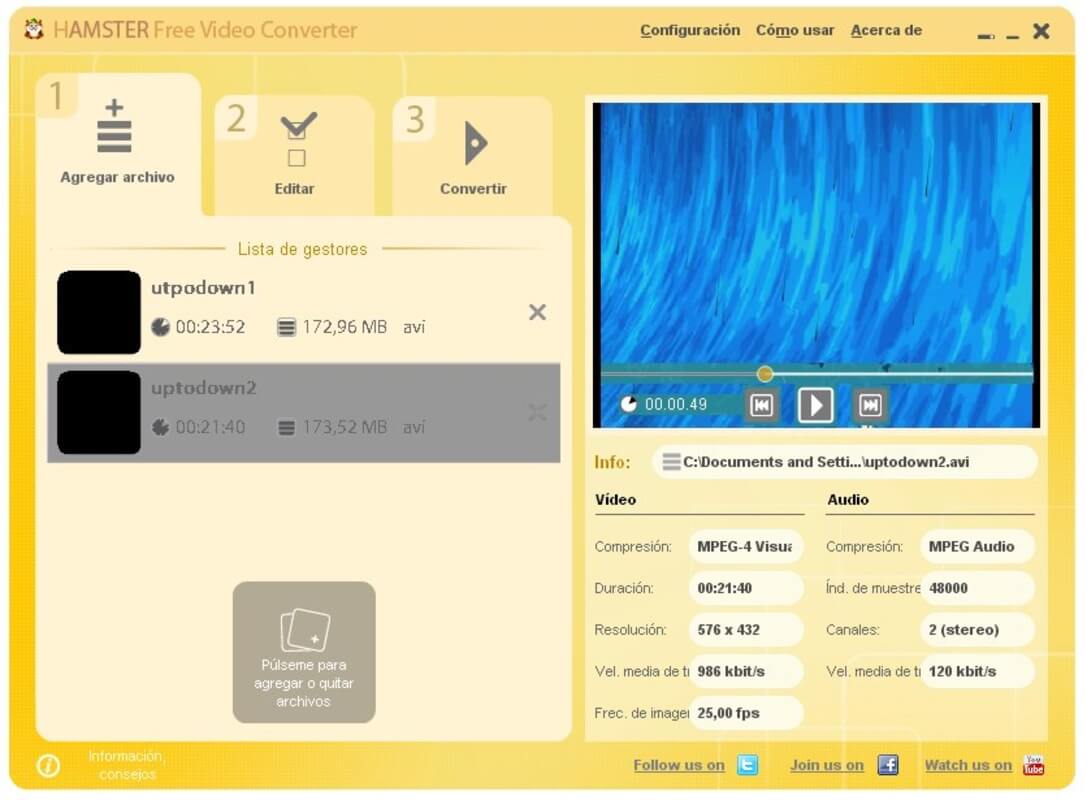The height and width of the screenshot is (800, 1087).
Task: Click the Facebook icon
Action: 888,765
